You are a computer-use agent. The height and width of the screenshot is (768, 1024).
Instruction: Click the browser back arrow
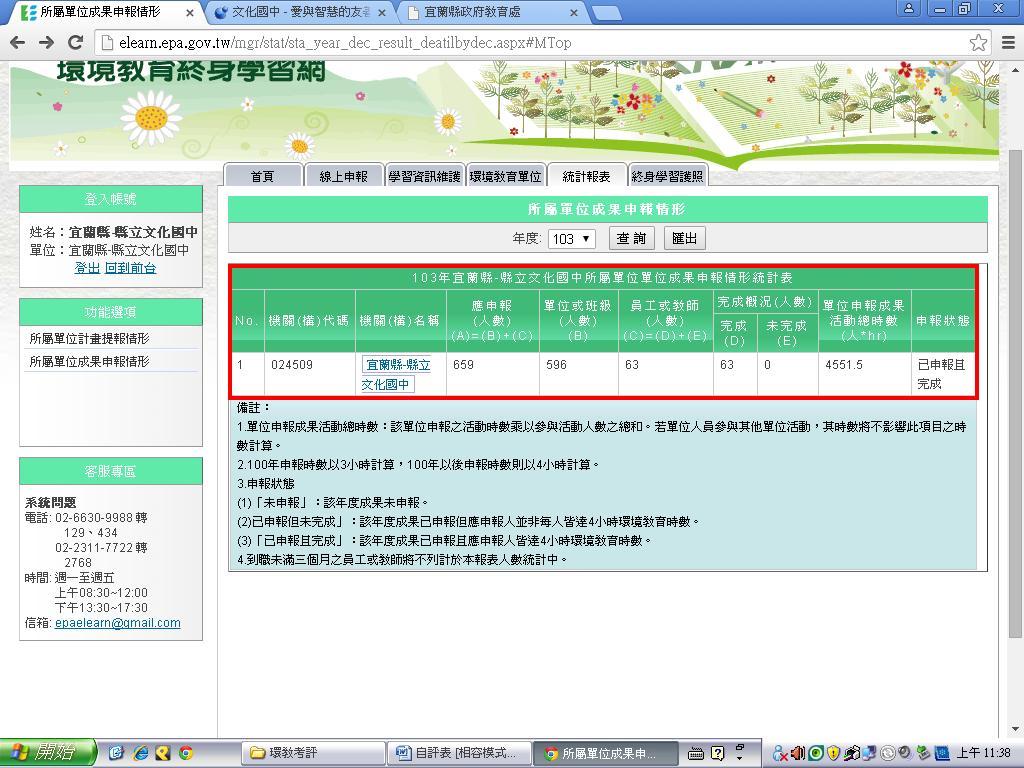pos(17,42)
